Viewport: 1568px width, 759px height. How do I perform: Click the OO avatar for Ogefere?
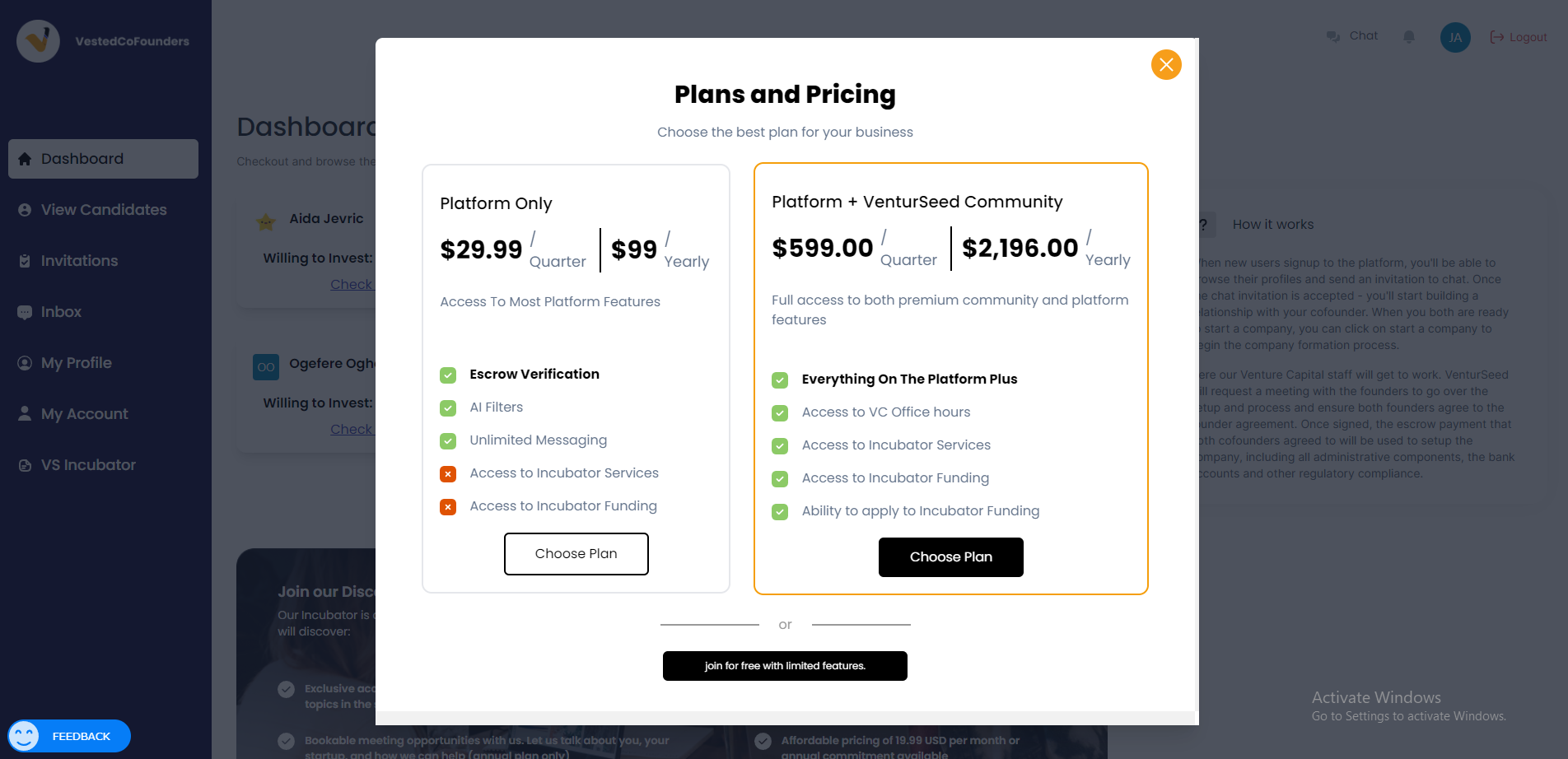[x=266, y=366]
